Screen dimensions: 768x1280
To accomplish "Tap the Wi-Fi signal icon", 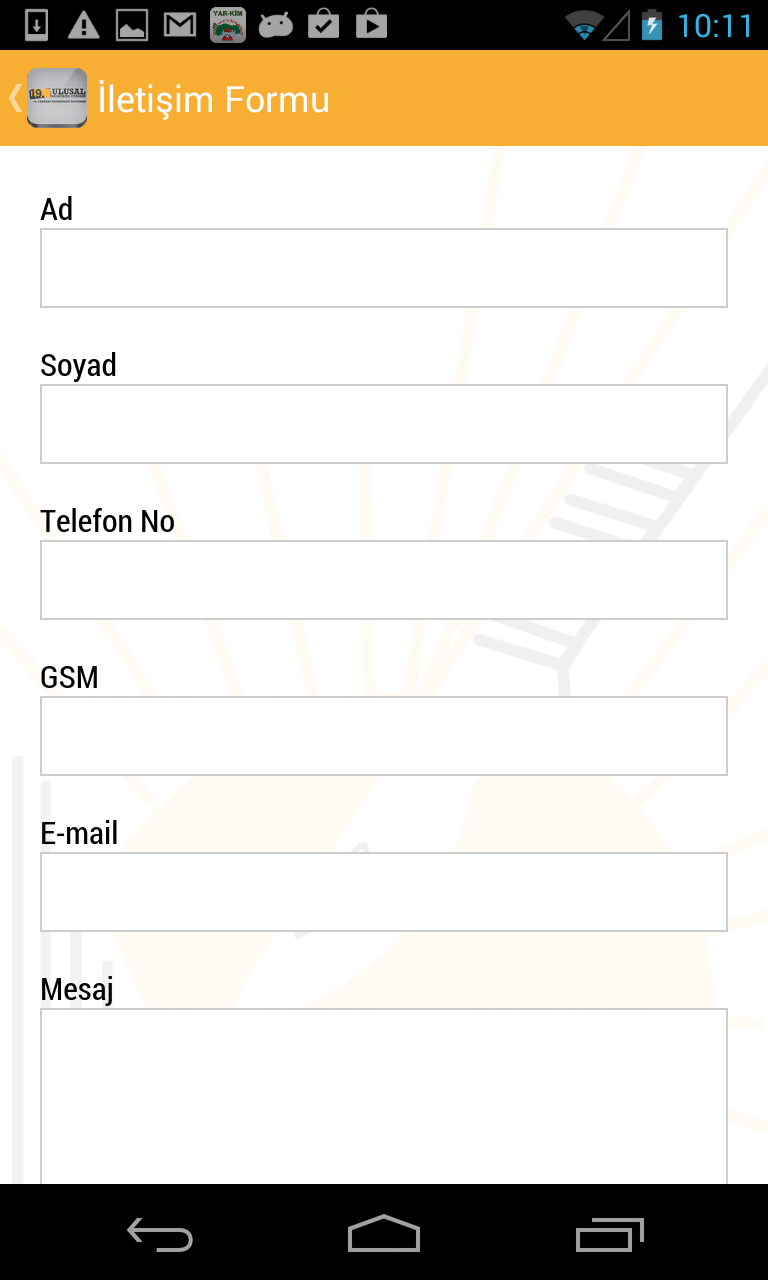I will pos(583,25).
